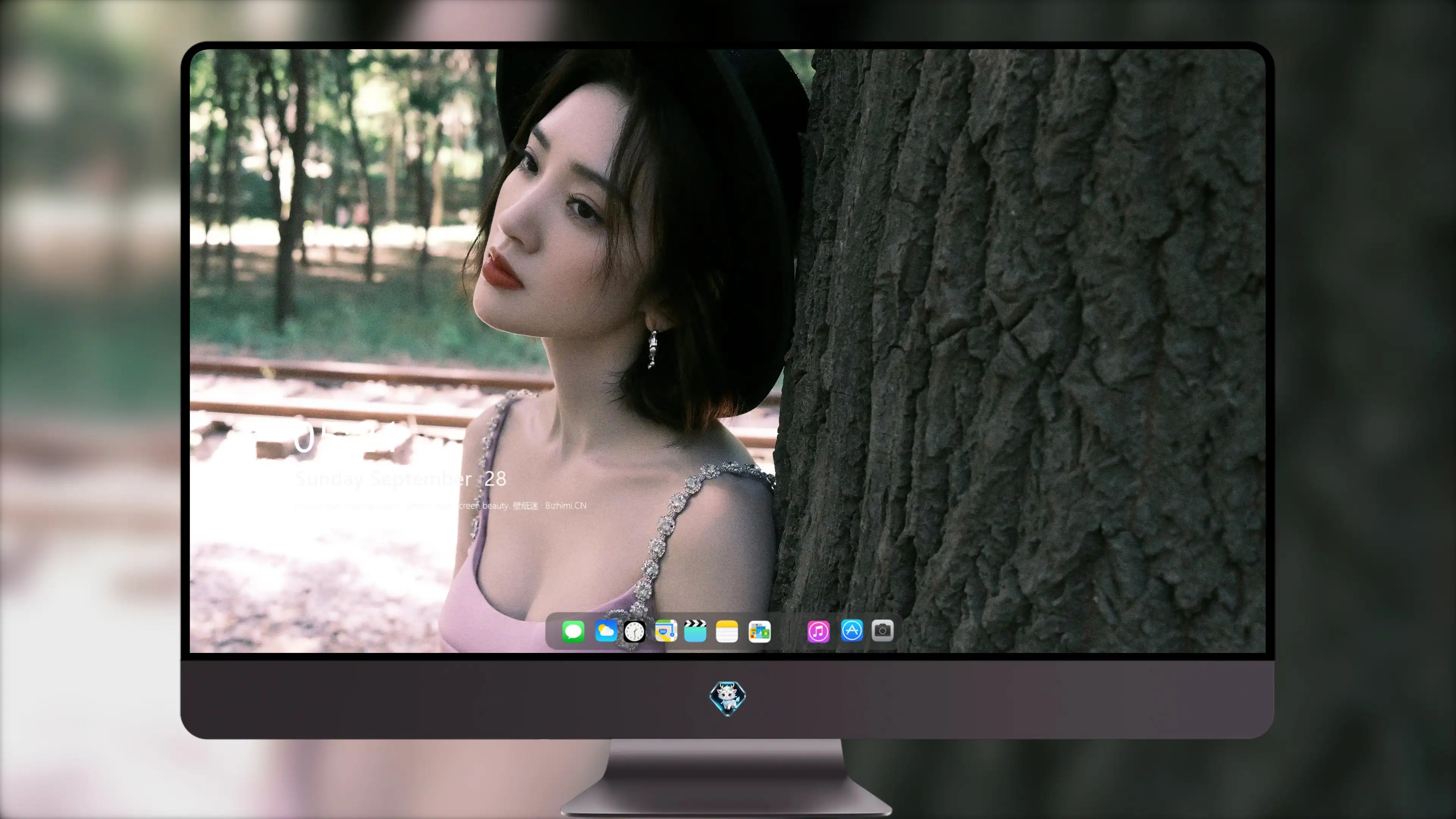Open the Weather app in the dock
Screen dimensions: 1456x819
click(606, 631)
